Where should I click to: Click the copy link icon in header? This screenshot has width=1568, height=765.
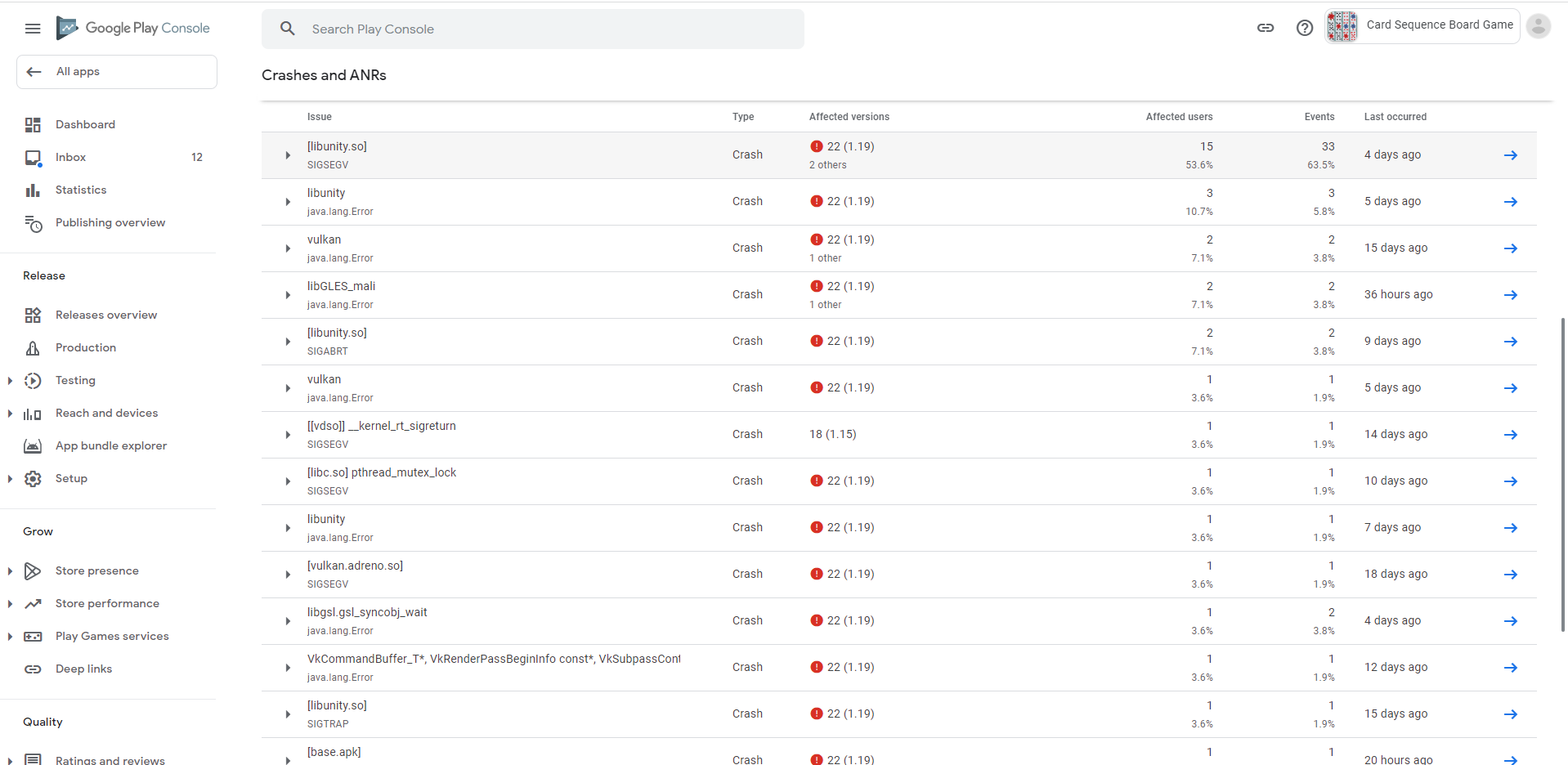[x=1266, y=28]
